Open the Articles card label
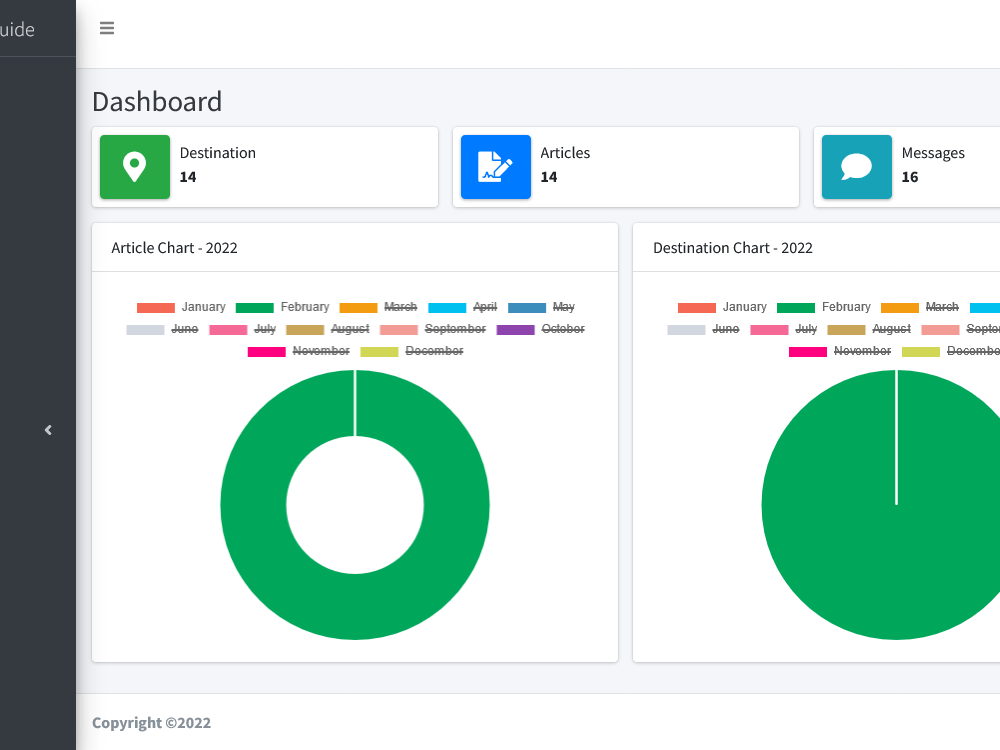This screenshot has height=750, width=1000. [565, 153]
